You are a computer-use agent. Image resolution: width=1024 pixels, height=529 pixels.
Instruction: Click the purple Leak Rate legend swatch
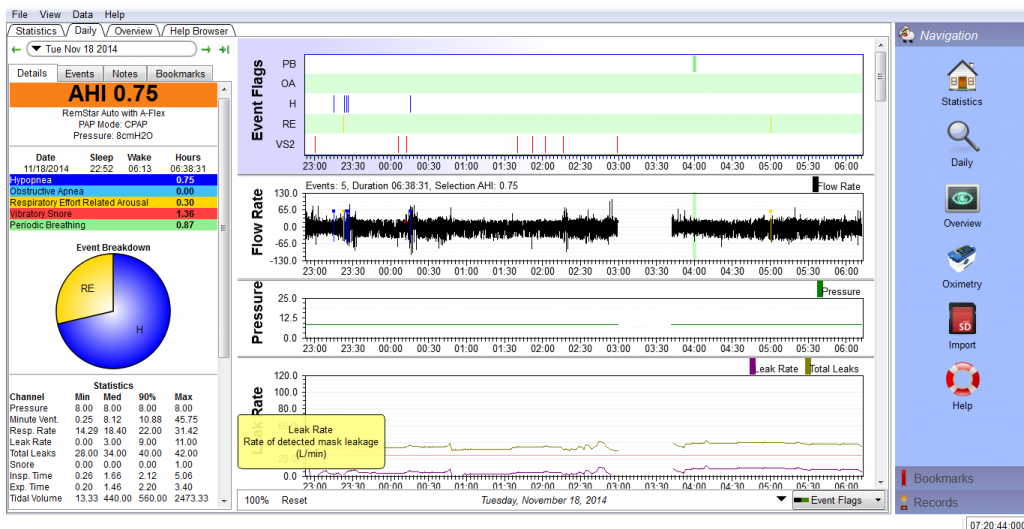[752, 366]
